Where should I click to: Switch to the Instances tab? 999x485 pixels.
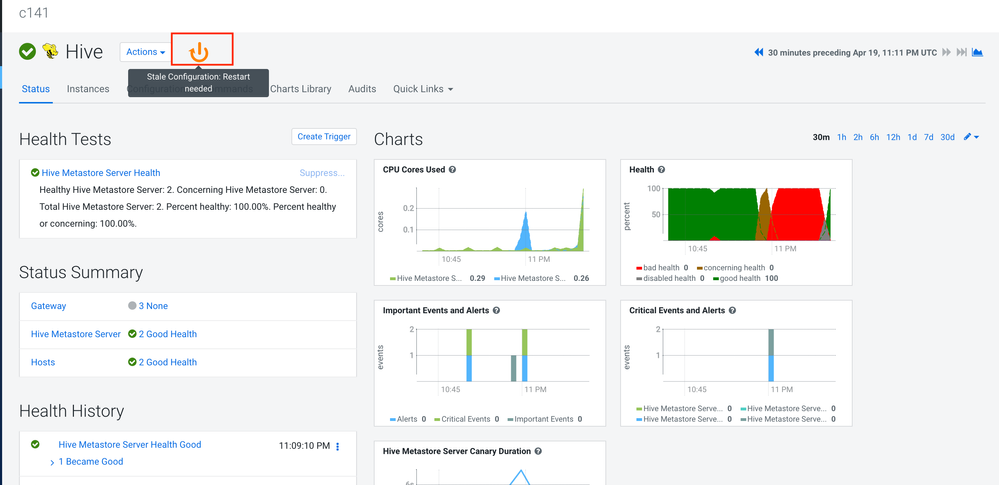(88, 89)
